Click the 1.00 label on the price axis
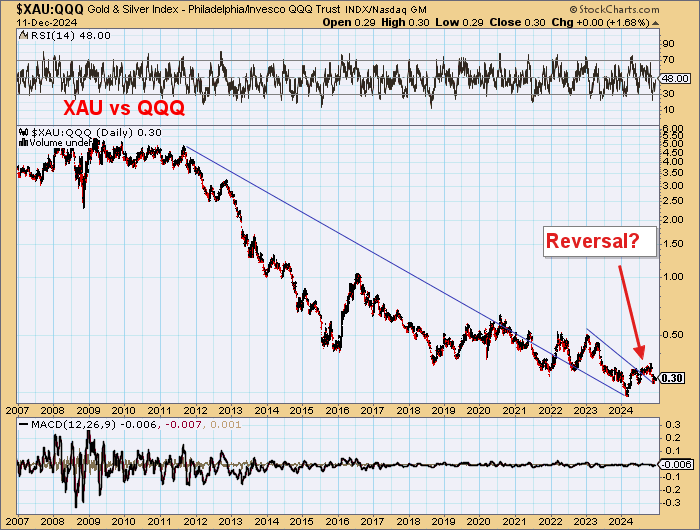This screenshot has width=700, height=530. tap(673, 277)
